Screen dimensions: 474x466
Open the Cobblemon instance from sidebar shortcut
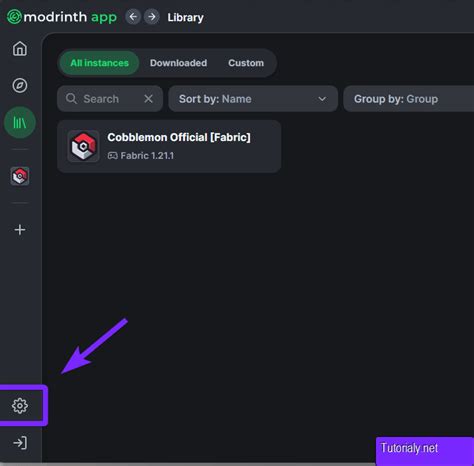tap(20, 176)
